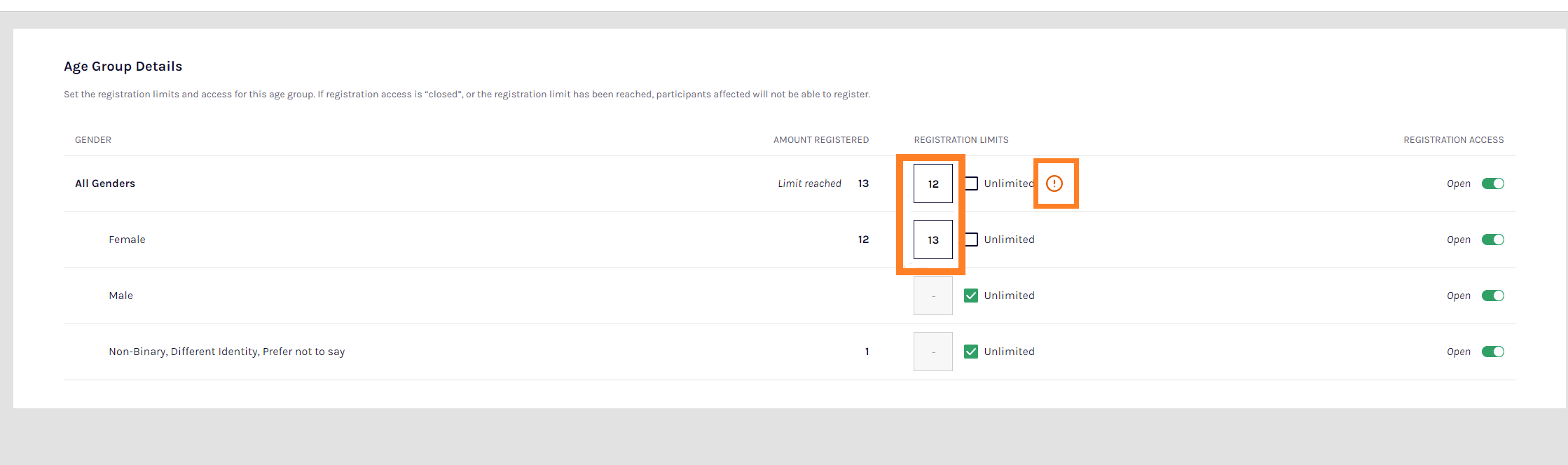
Task: Toggle All Genders registration access switch
Action: pyautogui.click(x=1492, y=183)
